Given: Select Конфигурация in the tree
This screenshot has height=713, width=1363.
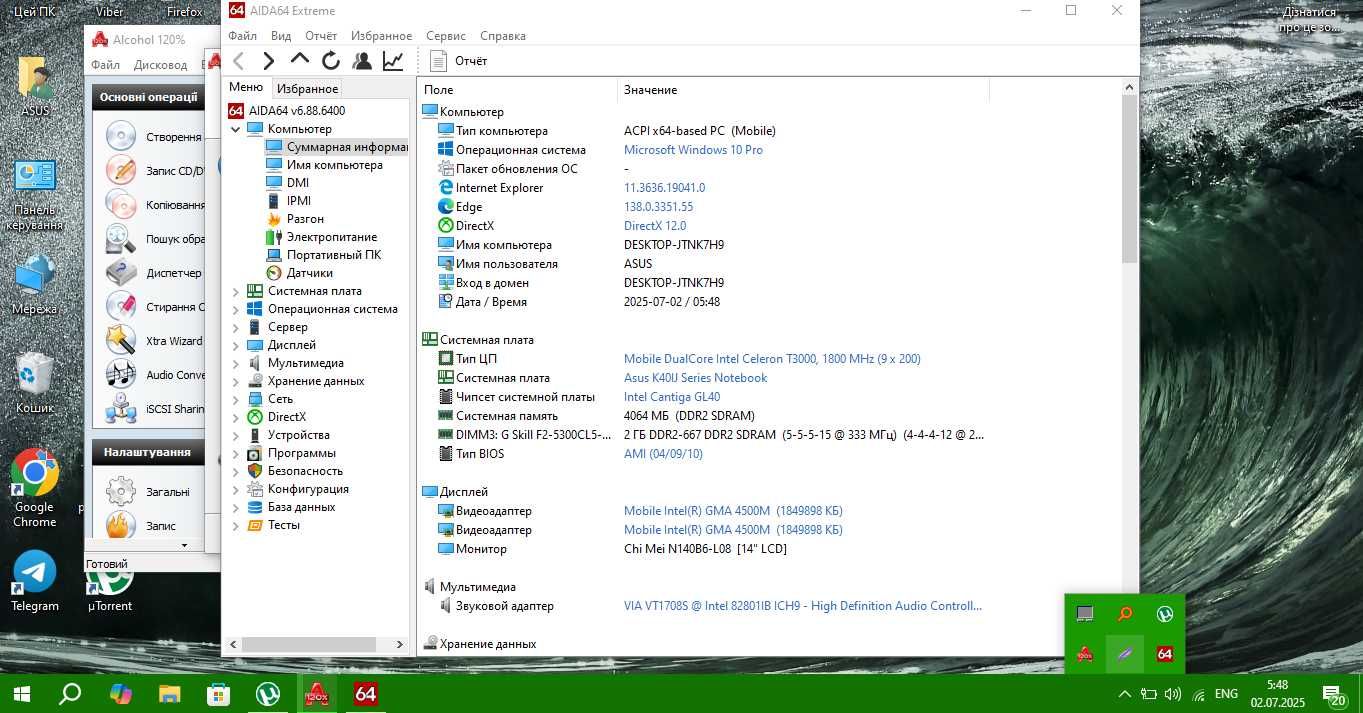Looking at the screenshot, I should 308,489.
